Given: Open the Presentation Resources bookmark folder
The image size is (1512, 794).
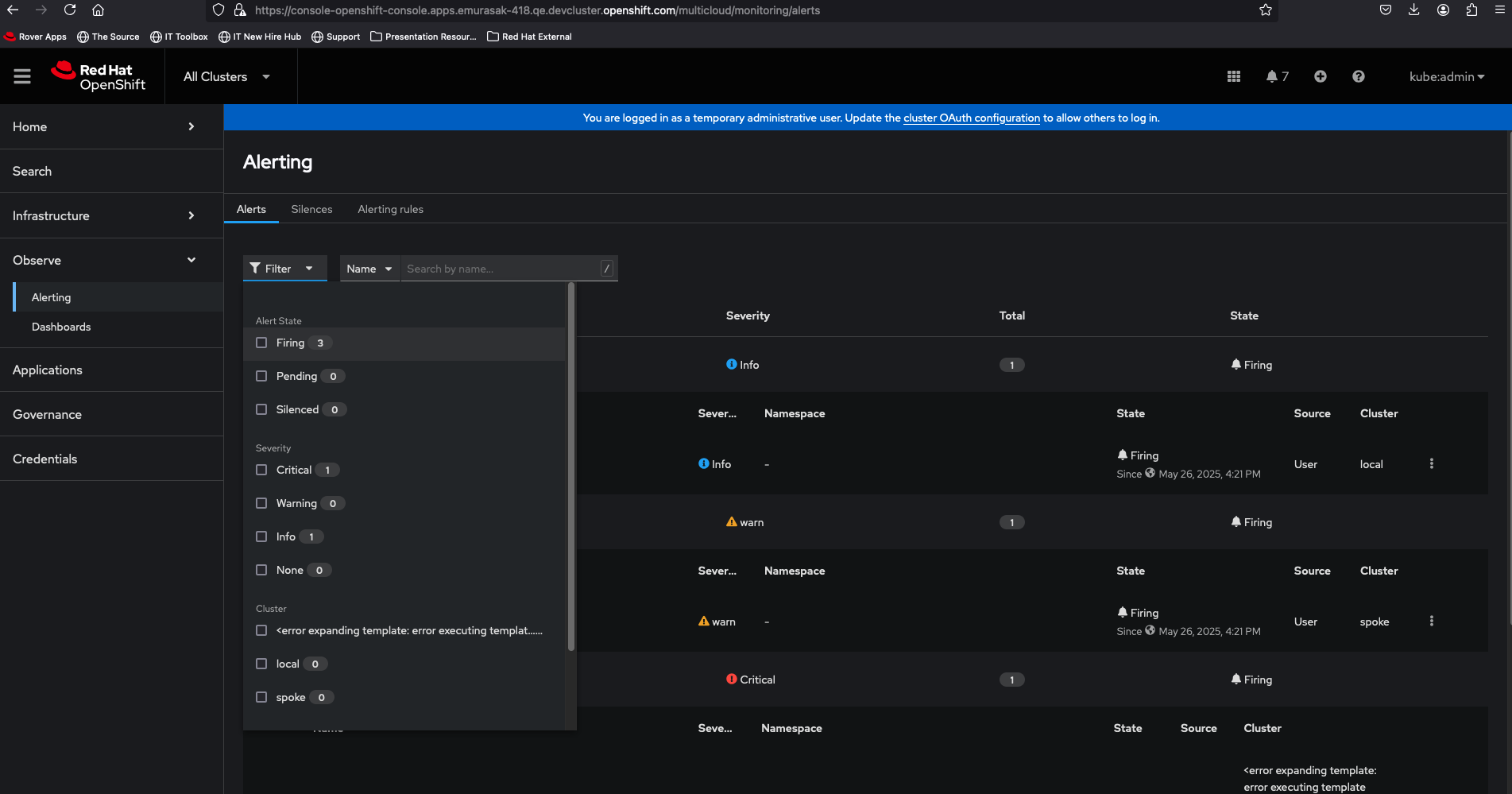Looking at the screenshot, I should [423, 37].
